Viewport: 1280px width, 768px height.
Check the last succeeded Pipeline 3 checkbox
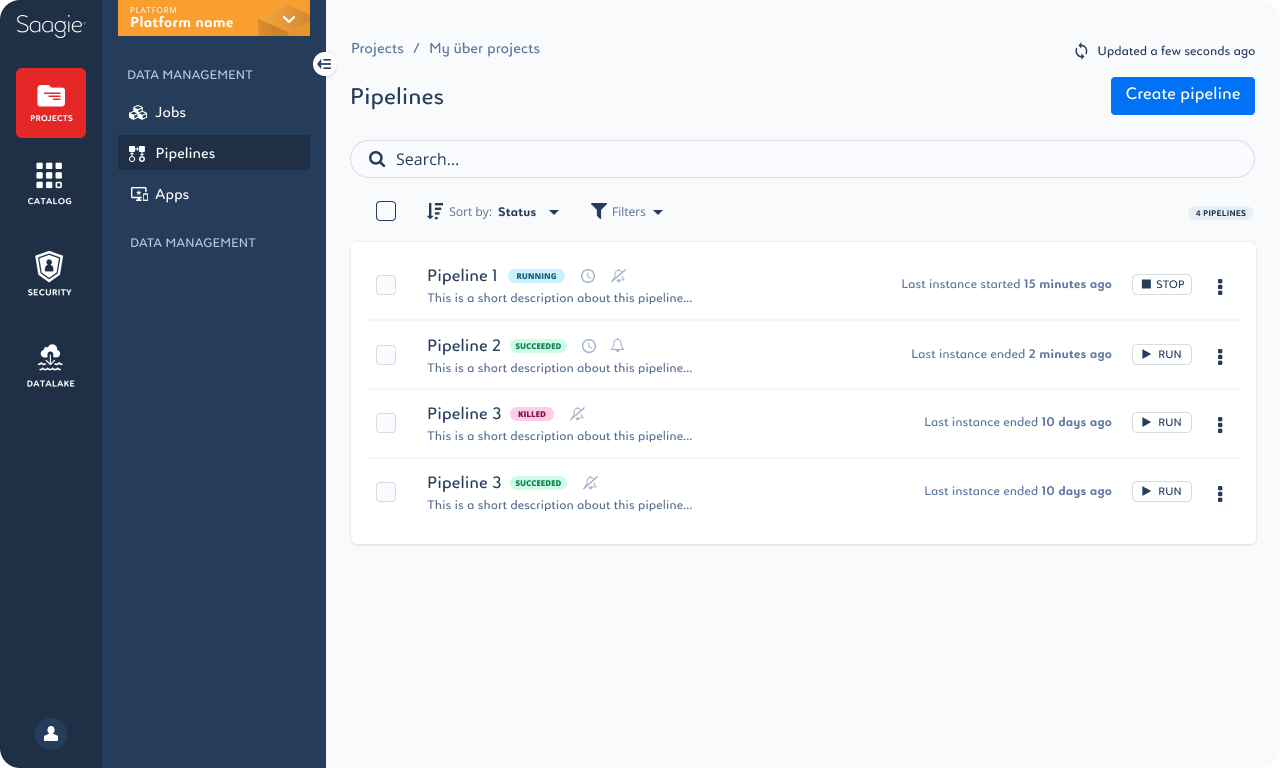[386, 492]
